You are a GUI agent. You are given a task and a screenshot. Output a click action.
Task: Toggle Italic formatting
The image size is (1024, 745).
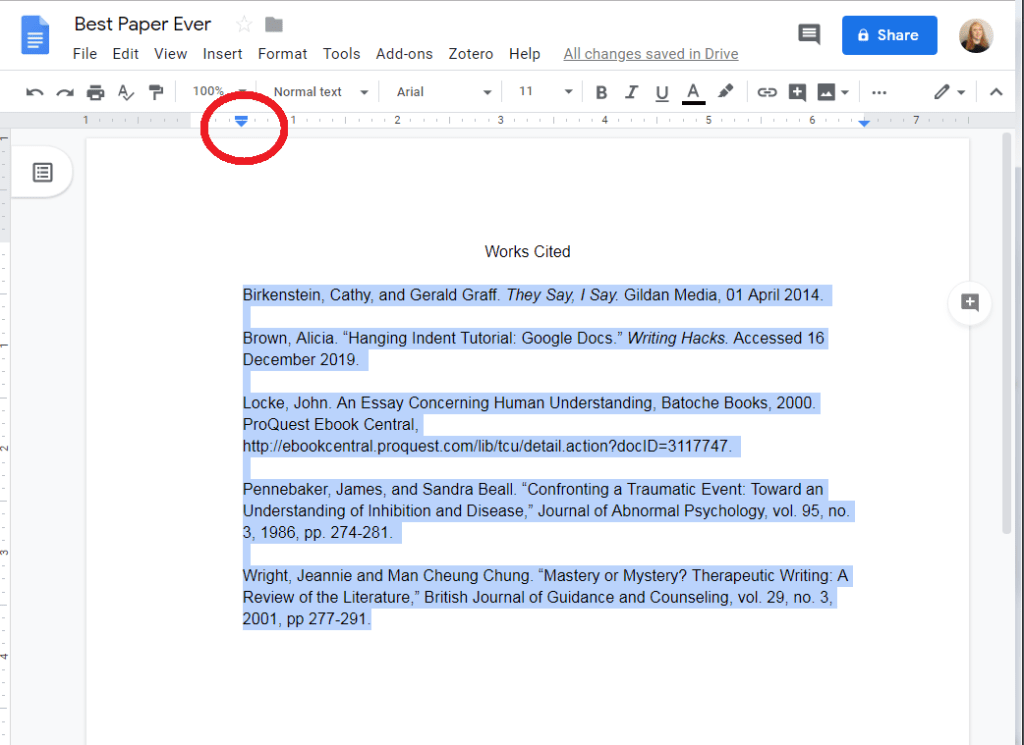[x=631, y=92]
